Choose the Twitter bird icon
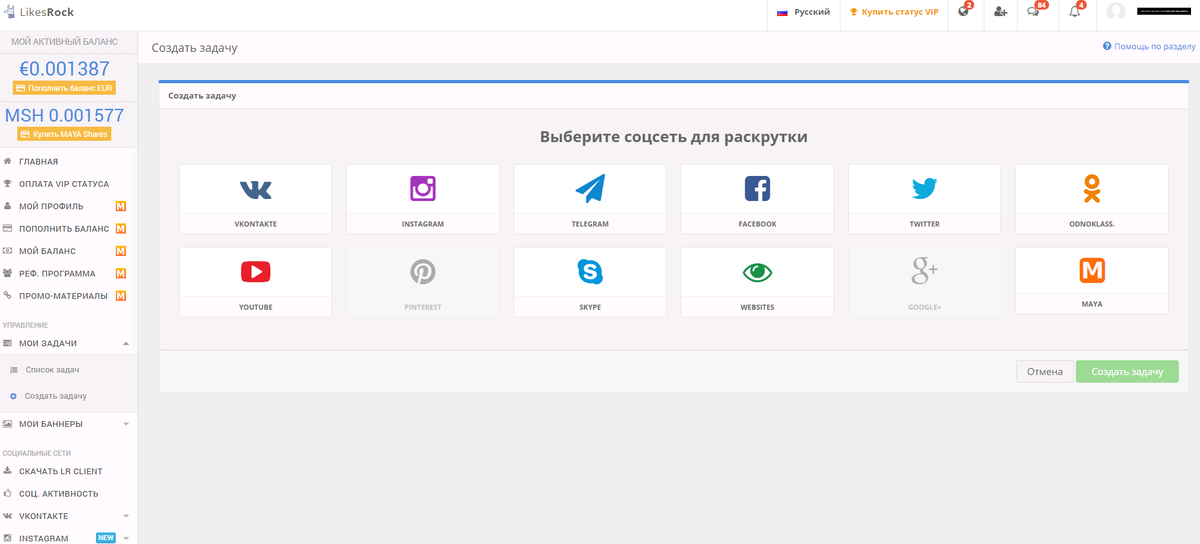The width and height of the screenshot is (1200, 544). (924, 188)
